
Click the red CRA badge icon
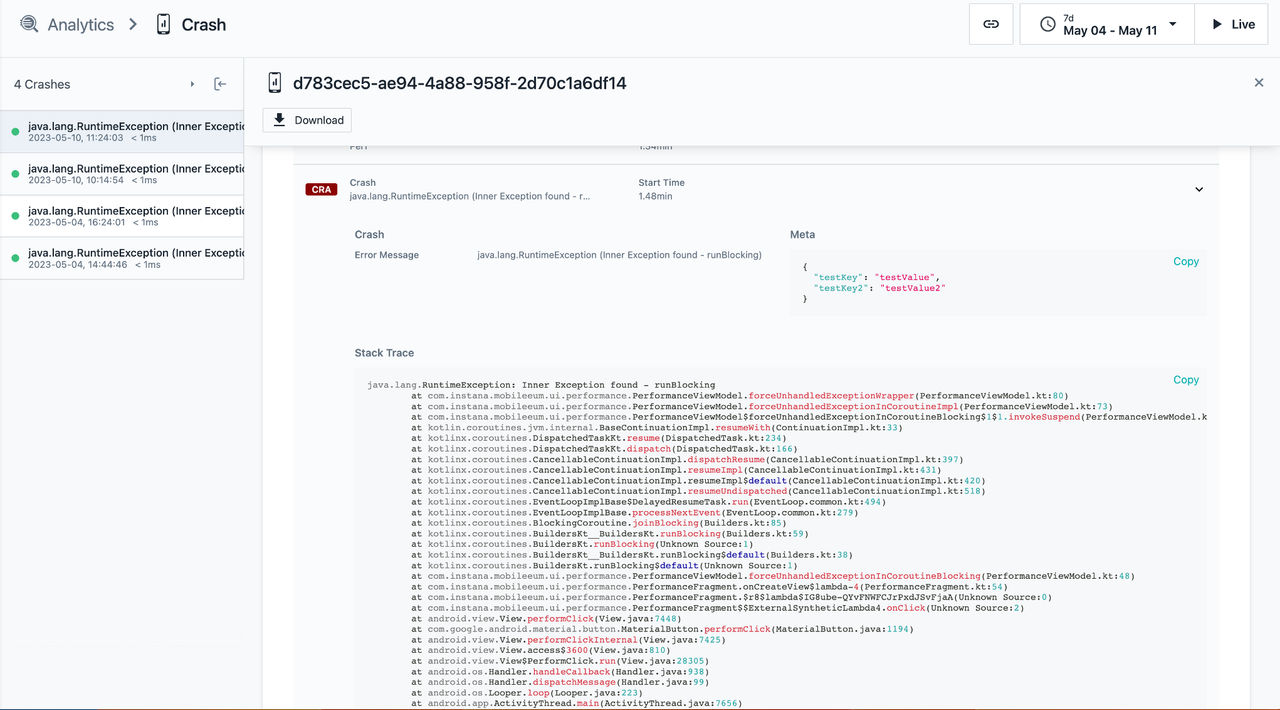click(321, 189)
